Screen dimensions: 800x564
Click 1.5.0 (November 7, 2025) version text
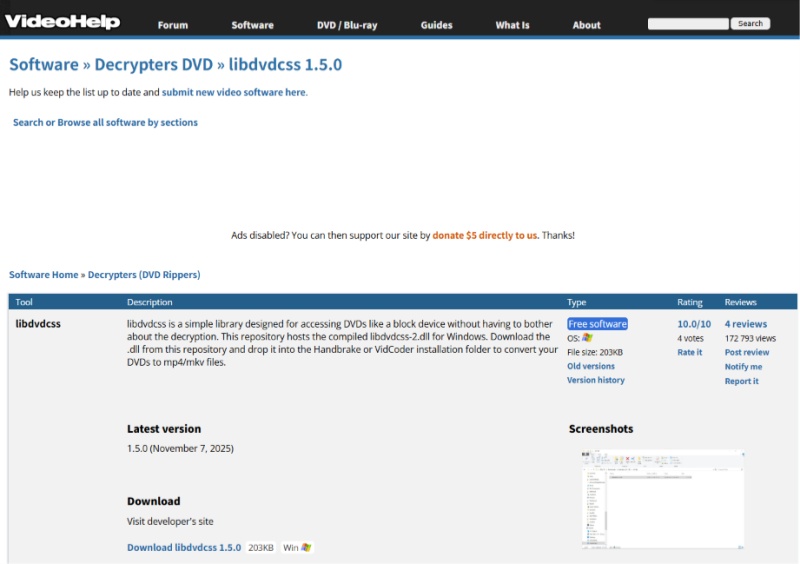(x=180, y=448)
